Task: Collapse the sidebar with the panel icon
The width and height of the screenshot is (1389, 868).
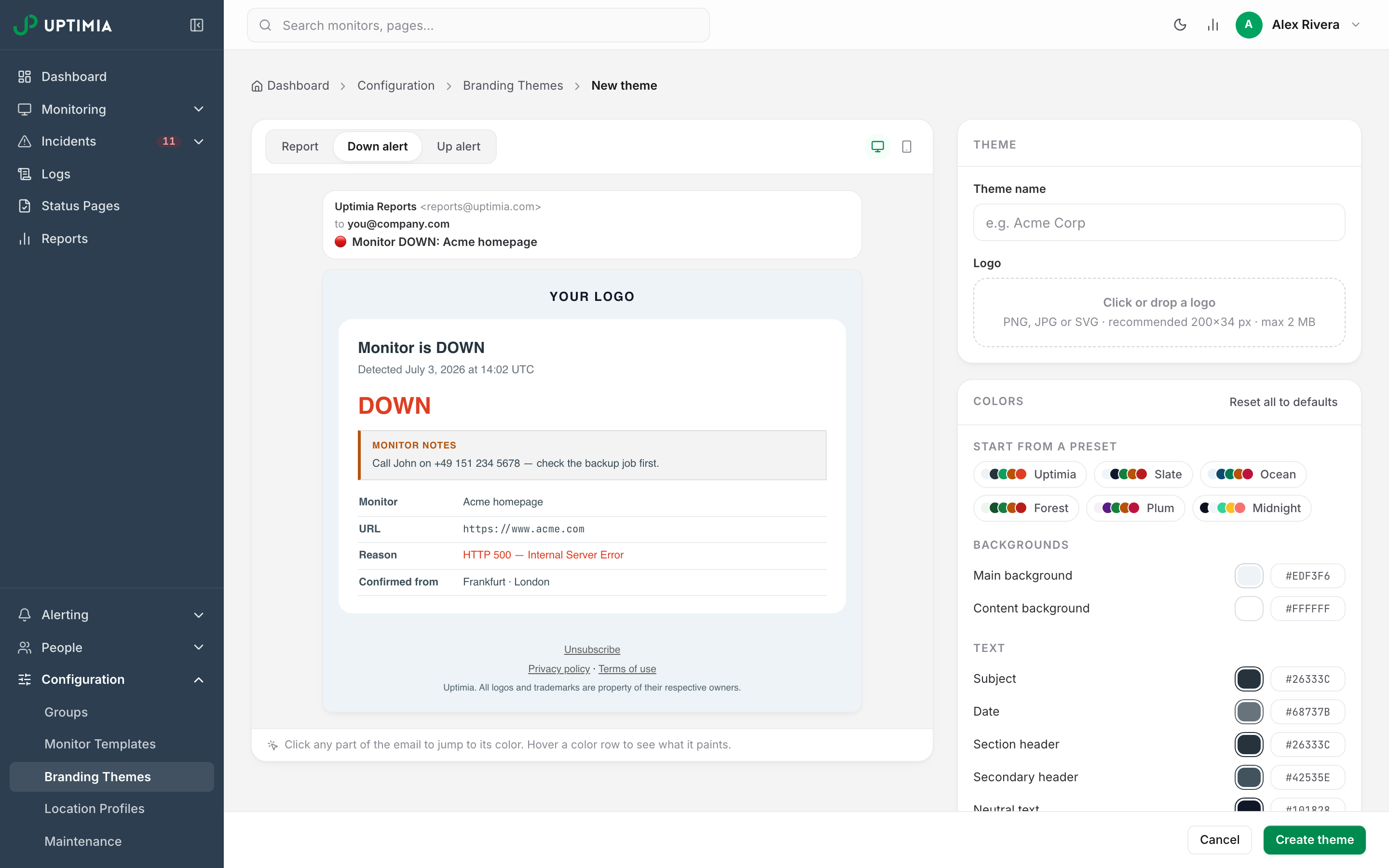Action: coord(196,25)
